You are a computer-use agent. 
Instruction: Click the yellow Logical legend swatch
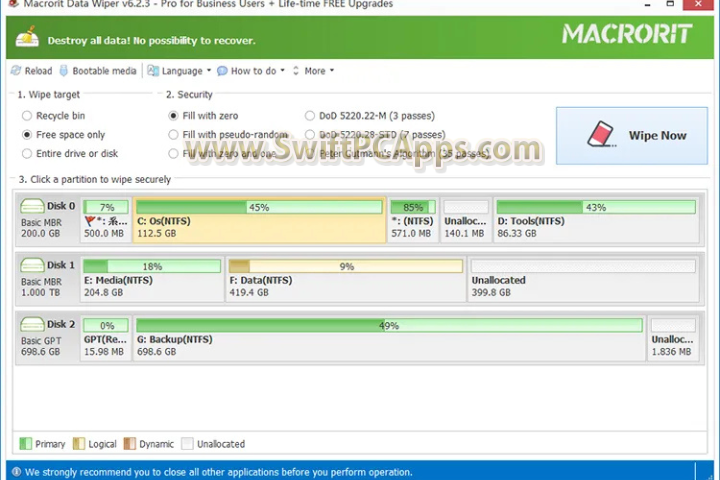79,444
